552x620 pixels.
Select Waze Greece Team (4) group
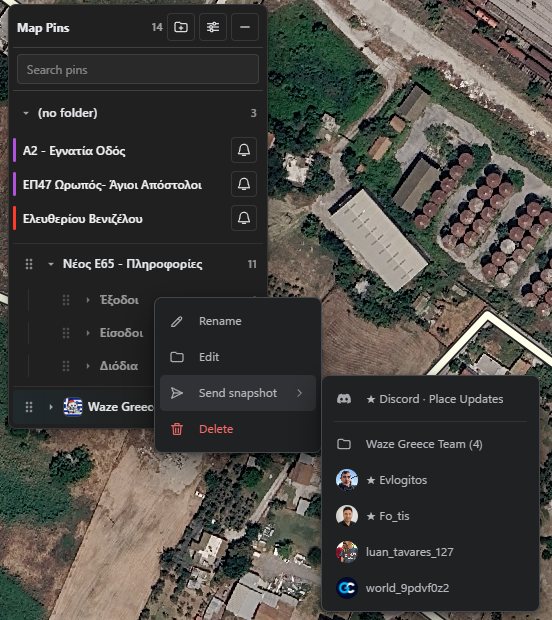click(431, 444)
